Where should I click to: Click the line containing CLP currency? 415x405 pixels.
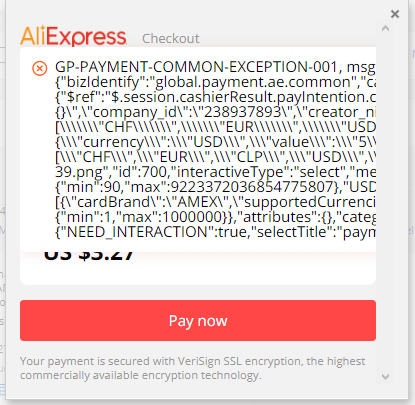(215, 157)
